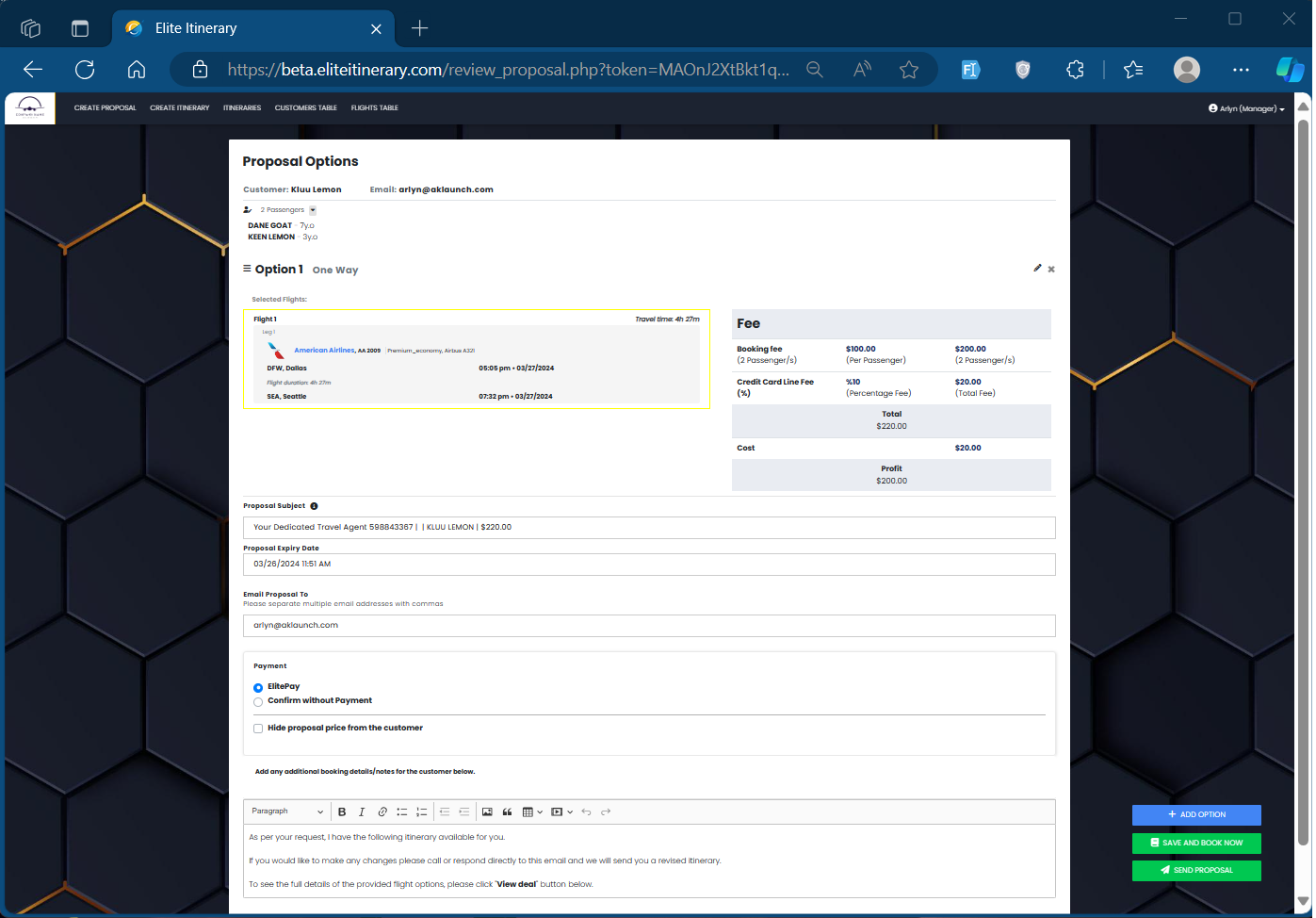Insert a numbered list in the editor

point(422,811)
